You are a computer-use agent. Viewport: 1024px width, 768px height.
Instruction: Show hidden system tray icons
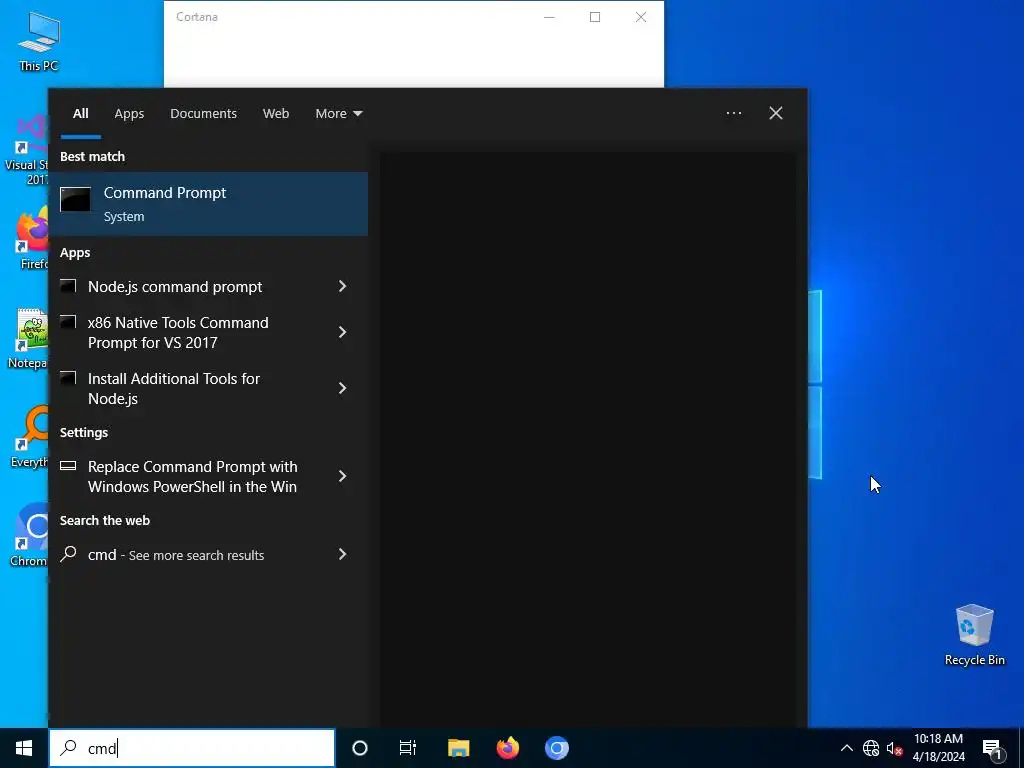click(846, 748)
